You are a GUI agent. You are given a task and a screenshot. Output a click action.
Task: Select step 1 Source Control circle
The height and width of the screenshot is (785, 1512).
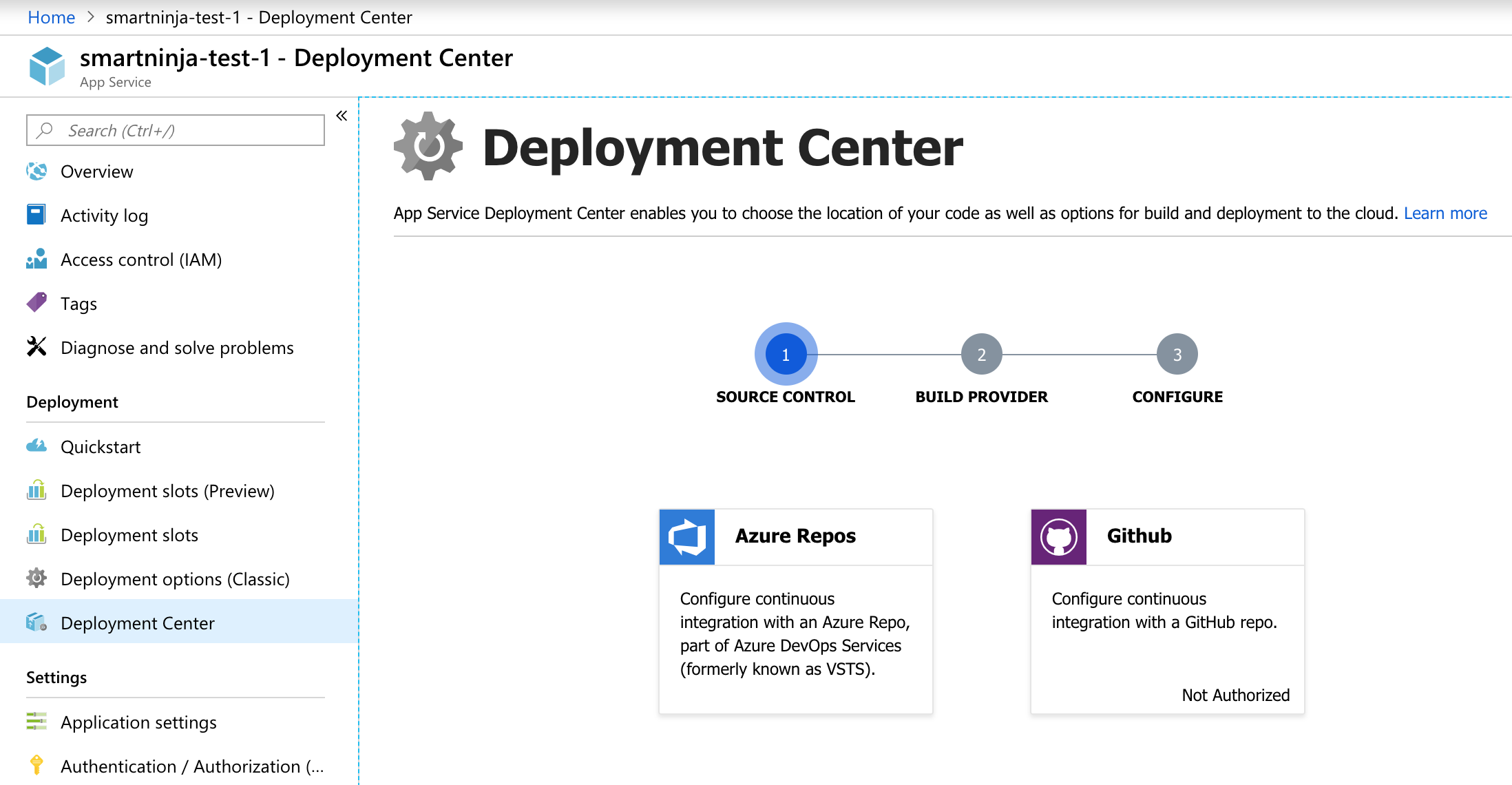786,354
